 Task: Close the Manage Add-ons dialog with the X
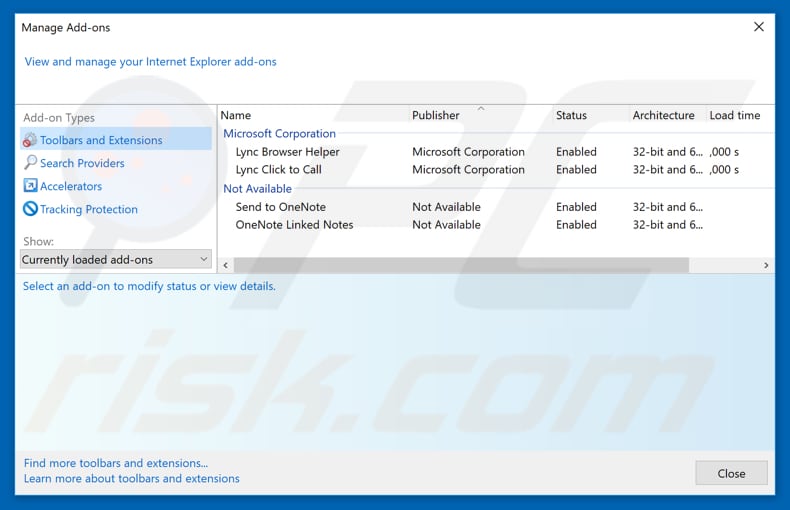point(759,27)
